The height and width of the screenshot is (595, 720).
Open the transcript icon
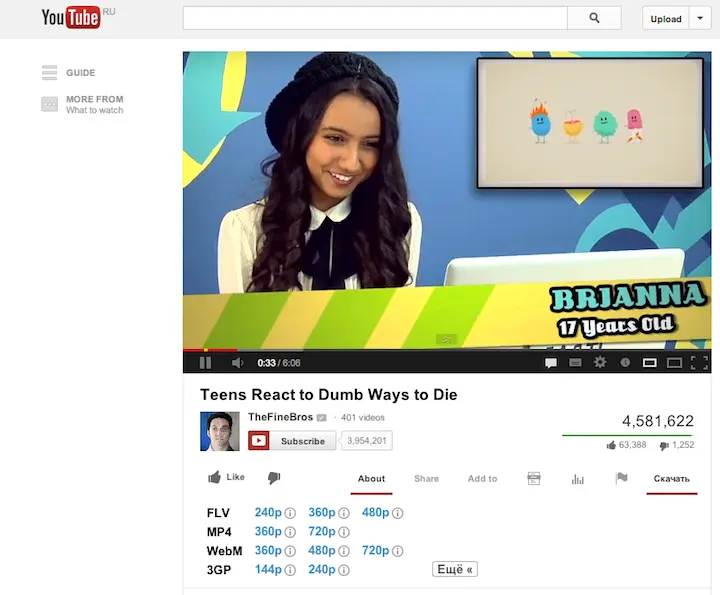point(534,479)
